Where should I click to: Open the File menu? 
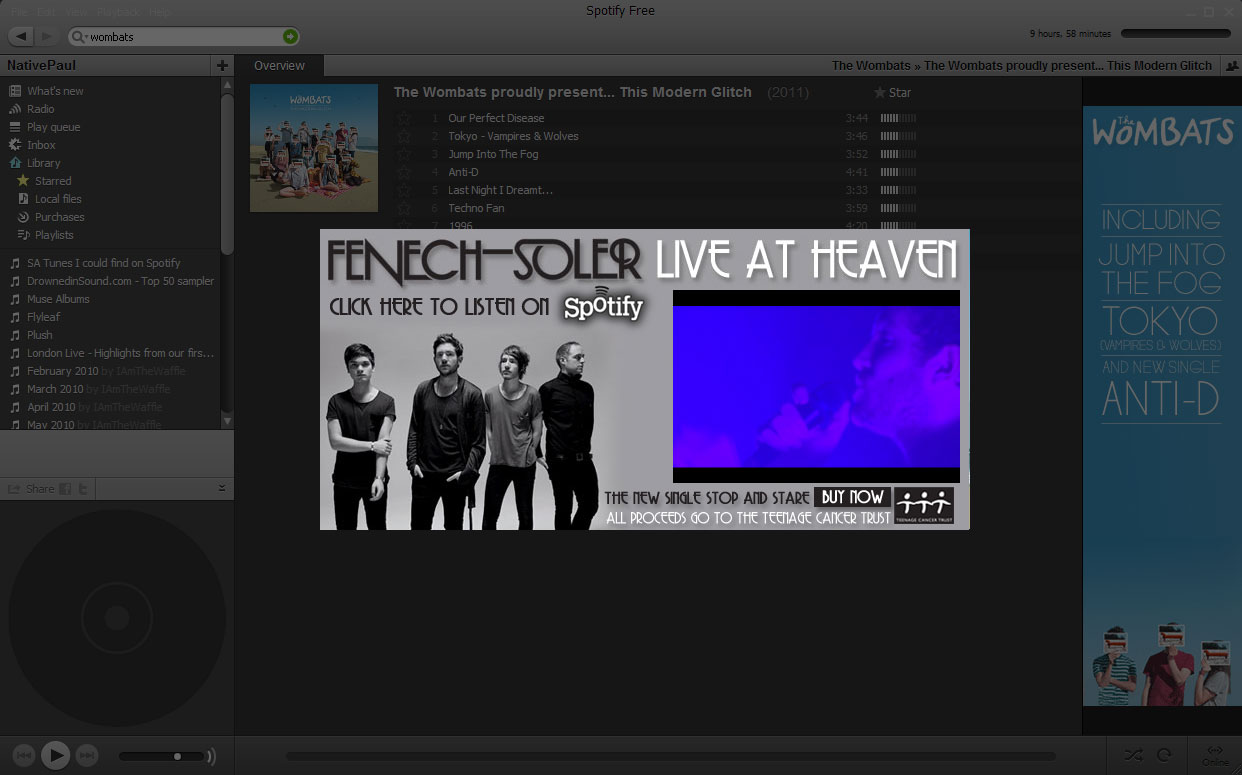pyautogui.click(x=19, y=12)
